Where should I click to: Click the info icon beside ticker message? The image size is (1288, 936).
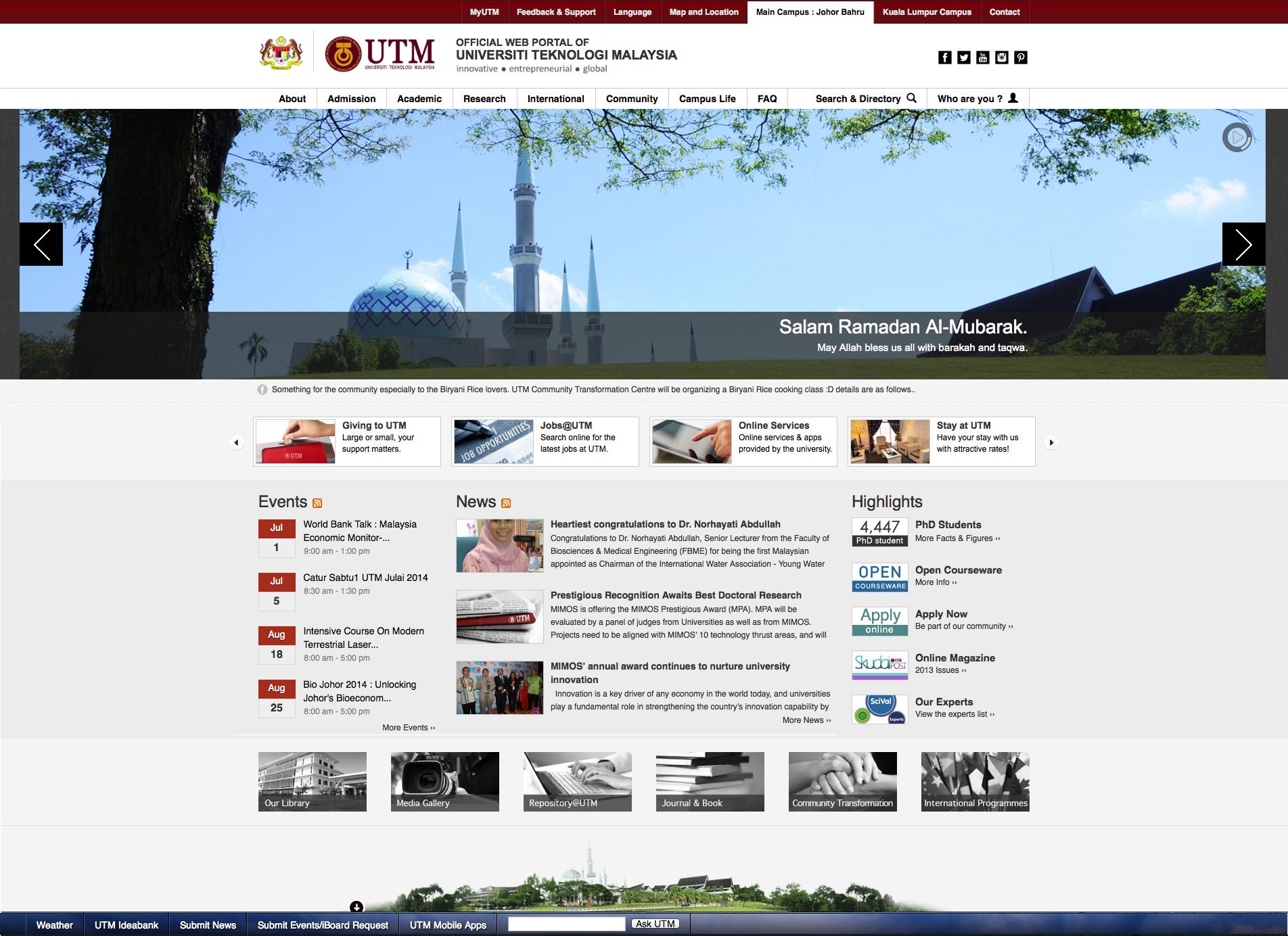[x=262, y=390]
